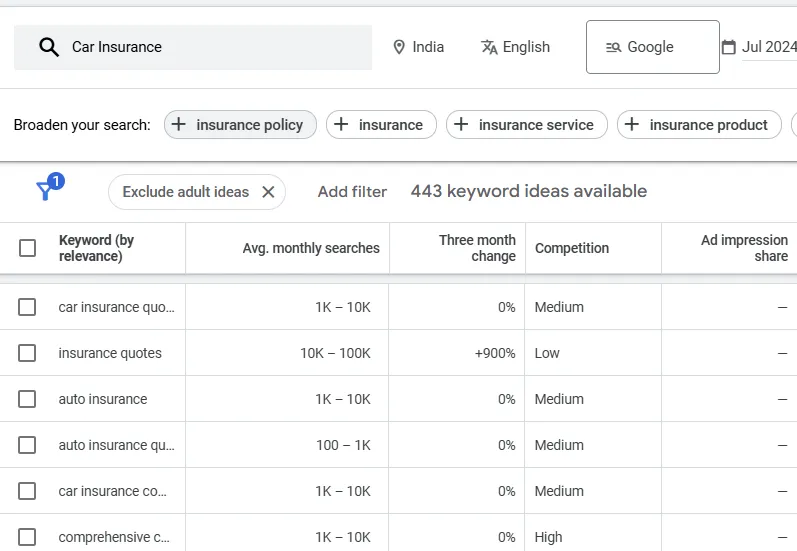Click the 10K – 100K searches value

coord(335,353)
